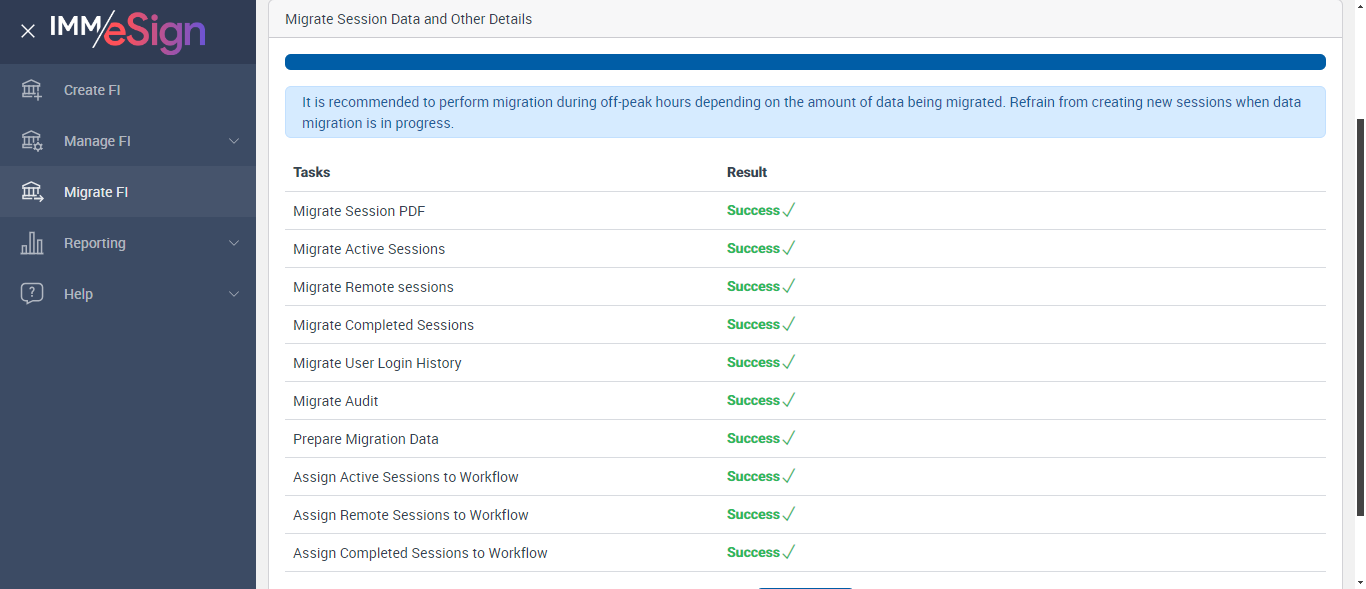1366x589 pixels.
Task: Select the Migrate Completed Sessions task
Action: (383, 325)
